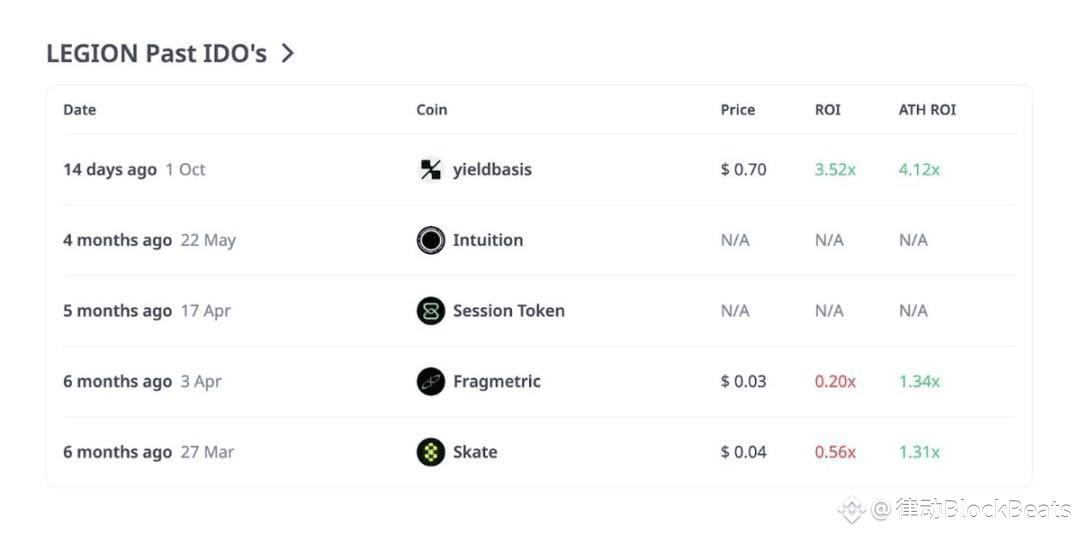Image resolution: width=1079 pixels, height=535 pixels.
Task: Sort by the ROI column header
Action: pos(828,110)
